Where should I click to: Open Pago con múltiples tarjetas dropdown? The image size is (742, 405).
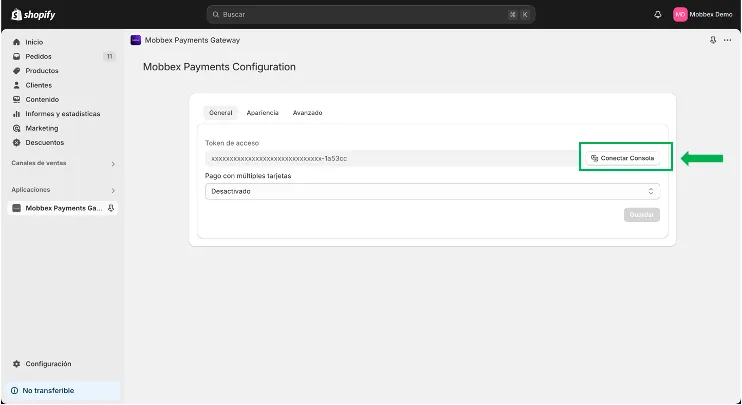[432, 192]
